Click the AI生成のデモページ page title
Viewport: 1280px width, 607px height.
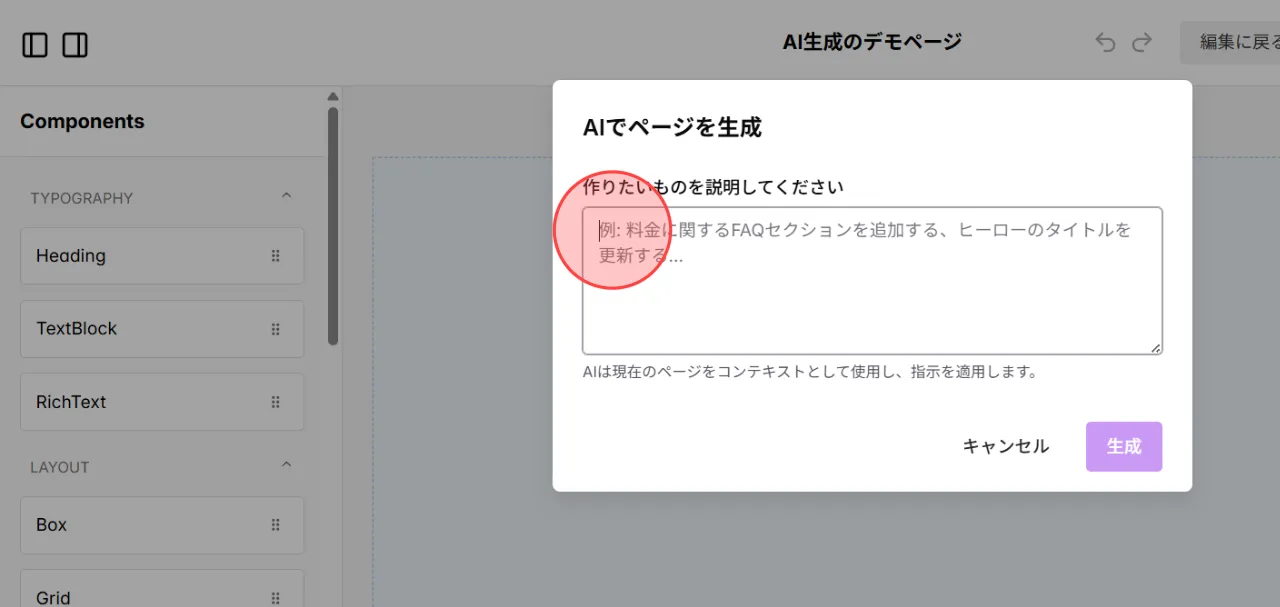pos(872,42)
